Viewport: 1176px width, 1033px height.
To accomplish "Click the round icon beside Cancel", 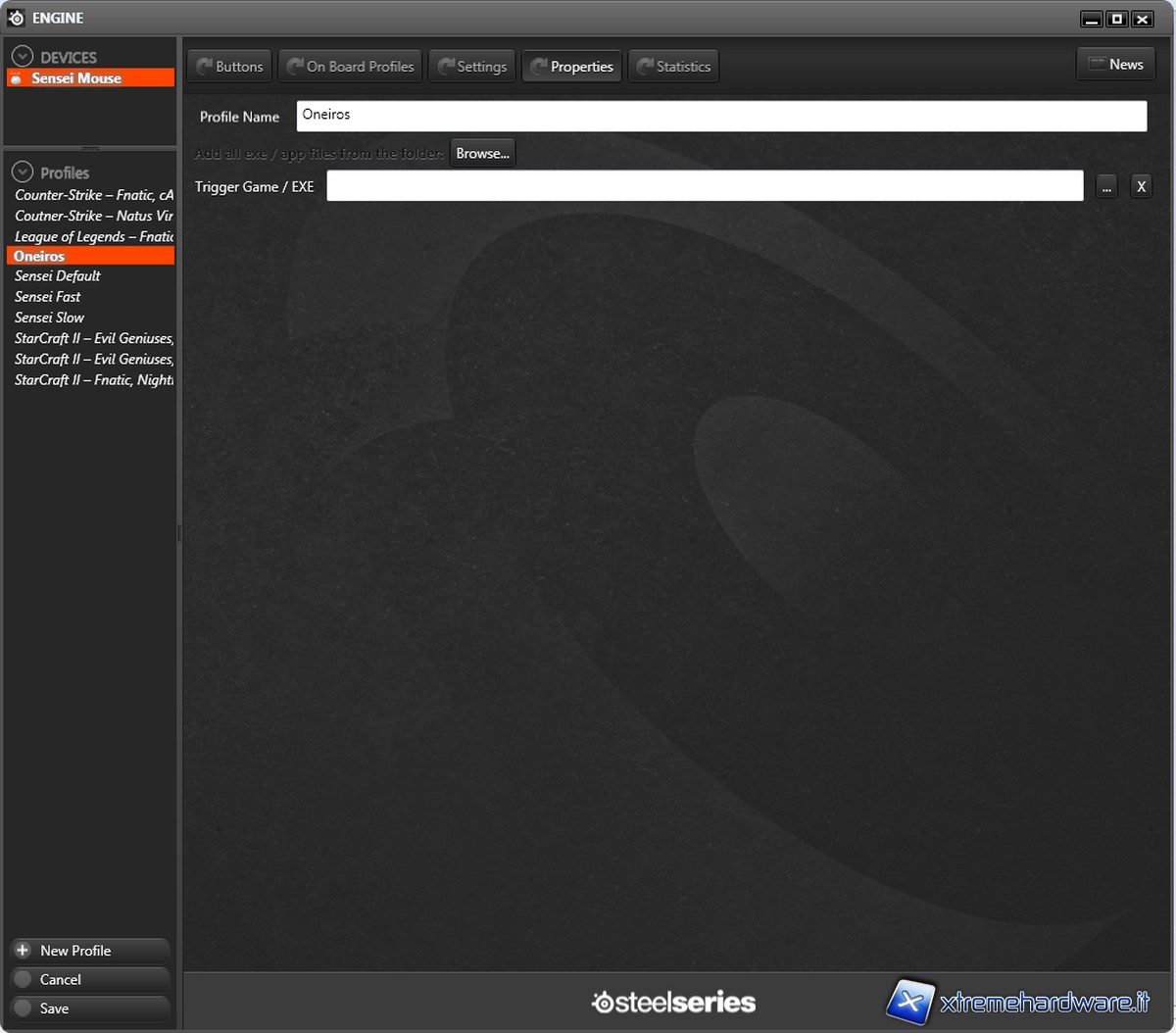I will [x=24, y=979].
